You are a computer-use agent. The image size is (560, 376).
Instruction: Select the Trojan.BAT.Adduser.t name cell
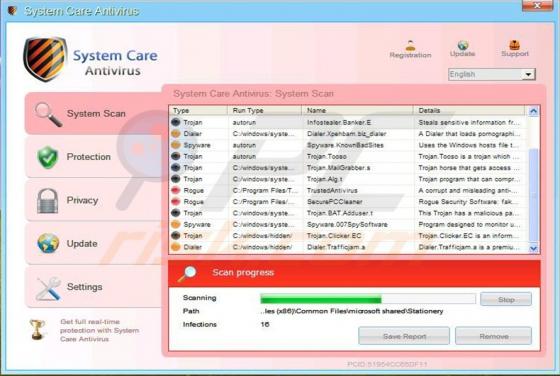[339, 213]
